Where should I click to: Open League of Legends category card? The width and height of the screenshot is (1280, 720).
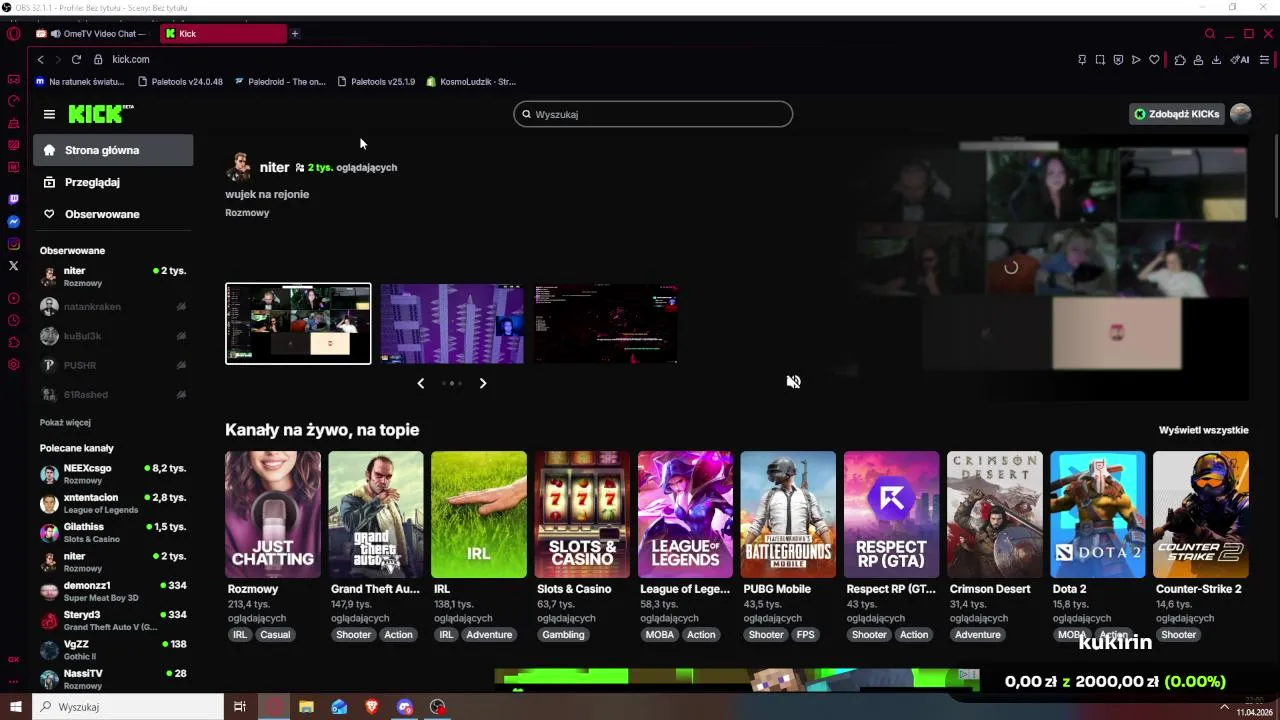[x=685, y=514]
